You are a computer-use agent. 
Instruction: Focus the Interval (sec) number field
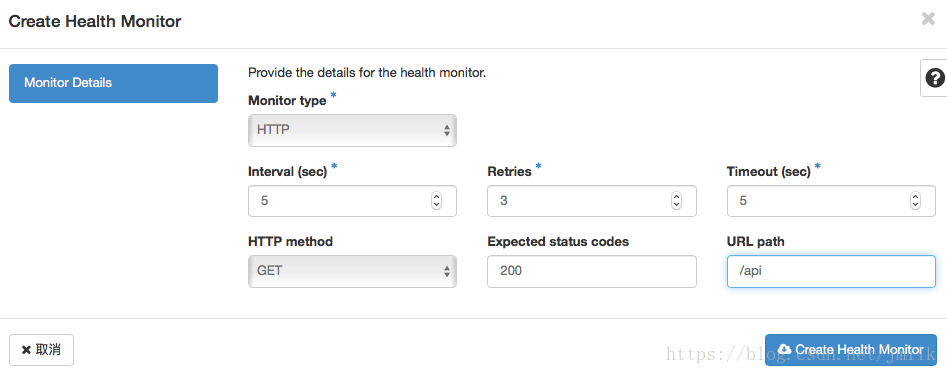(x=352, y=201)
